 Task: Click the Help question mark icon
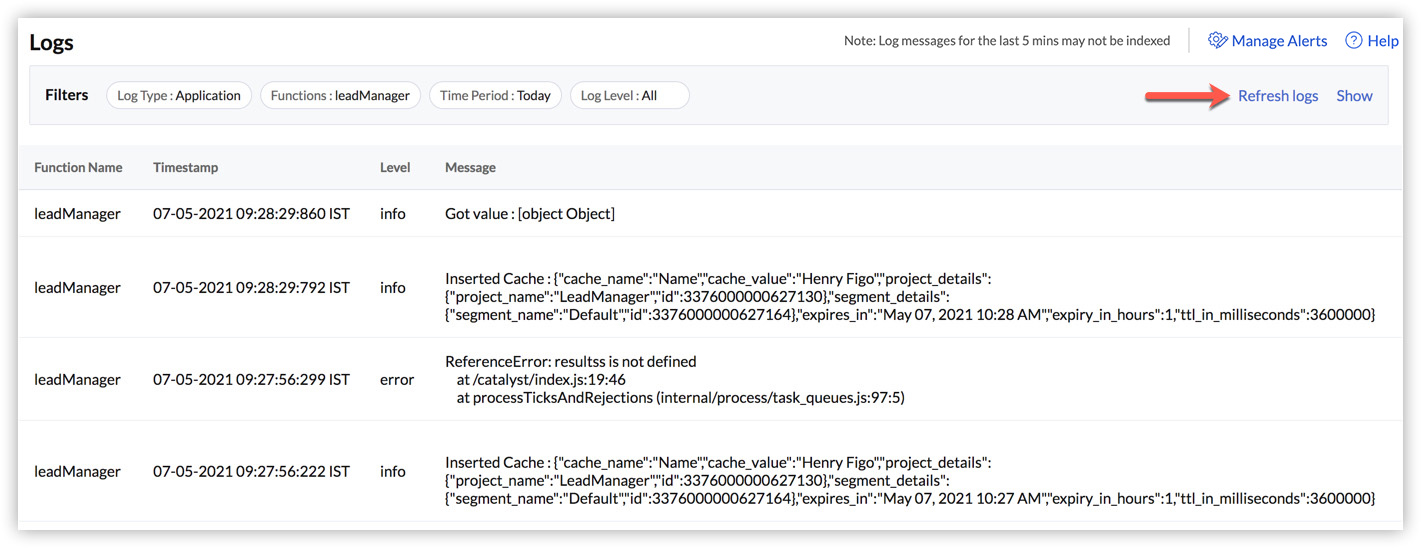1353,41
